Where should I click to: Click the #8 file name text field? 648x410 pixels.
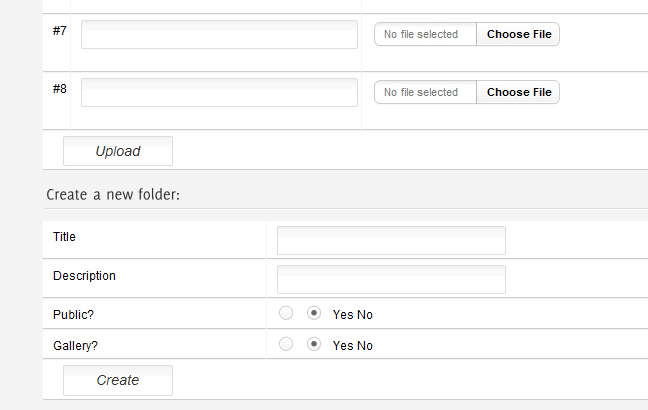coord(219,92)
